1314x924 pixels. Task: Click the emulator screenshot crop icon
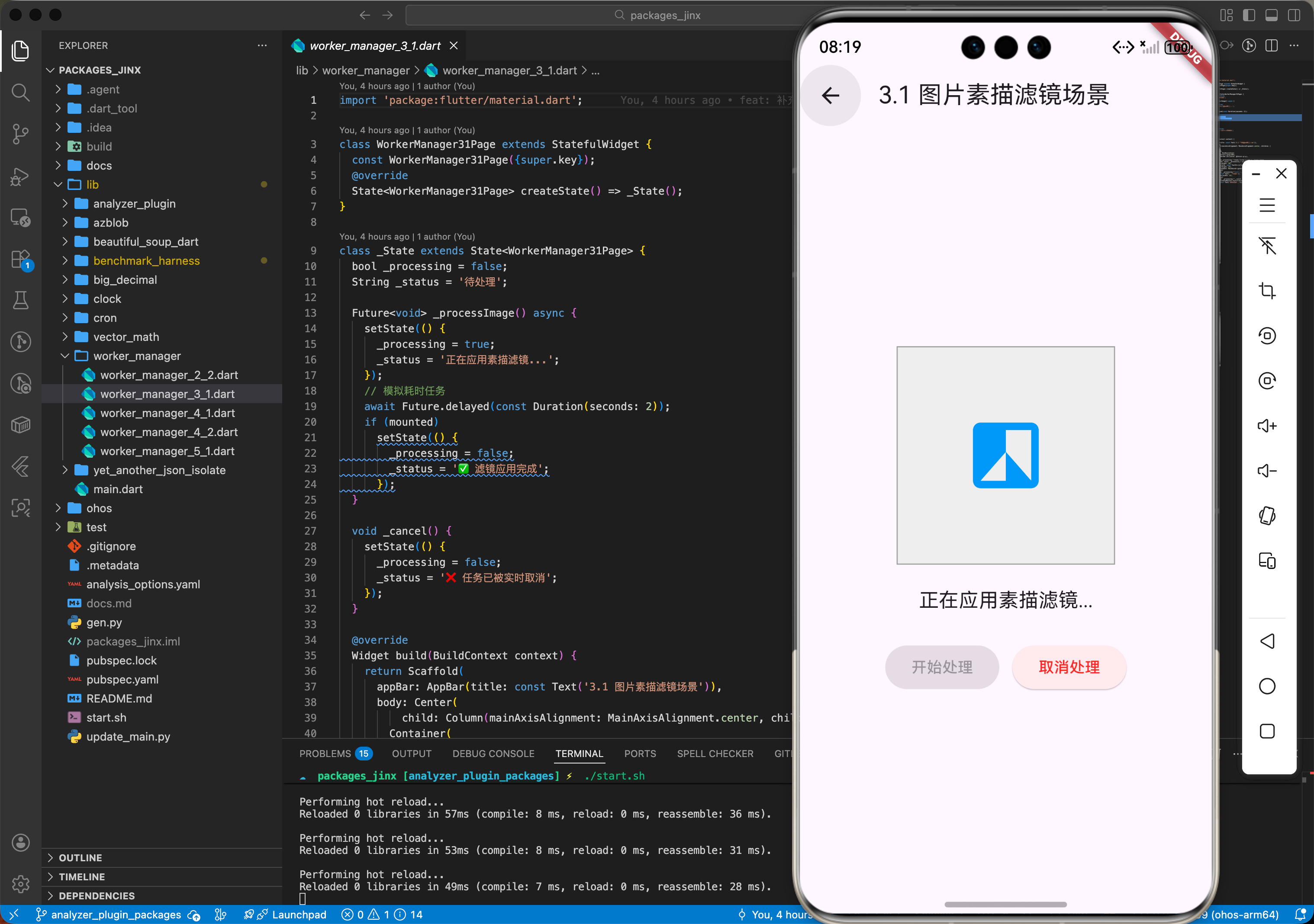[1266, 291]
